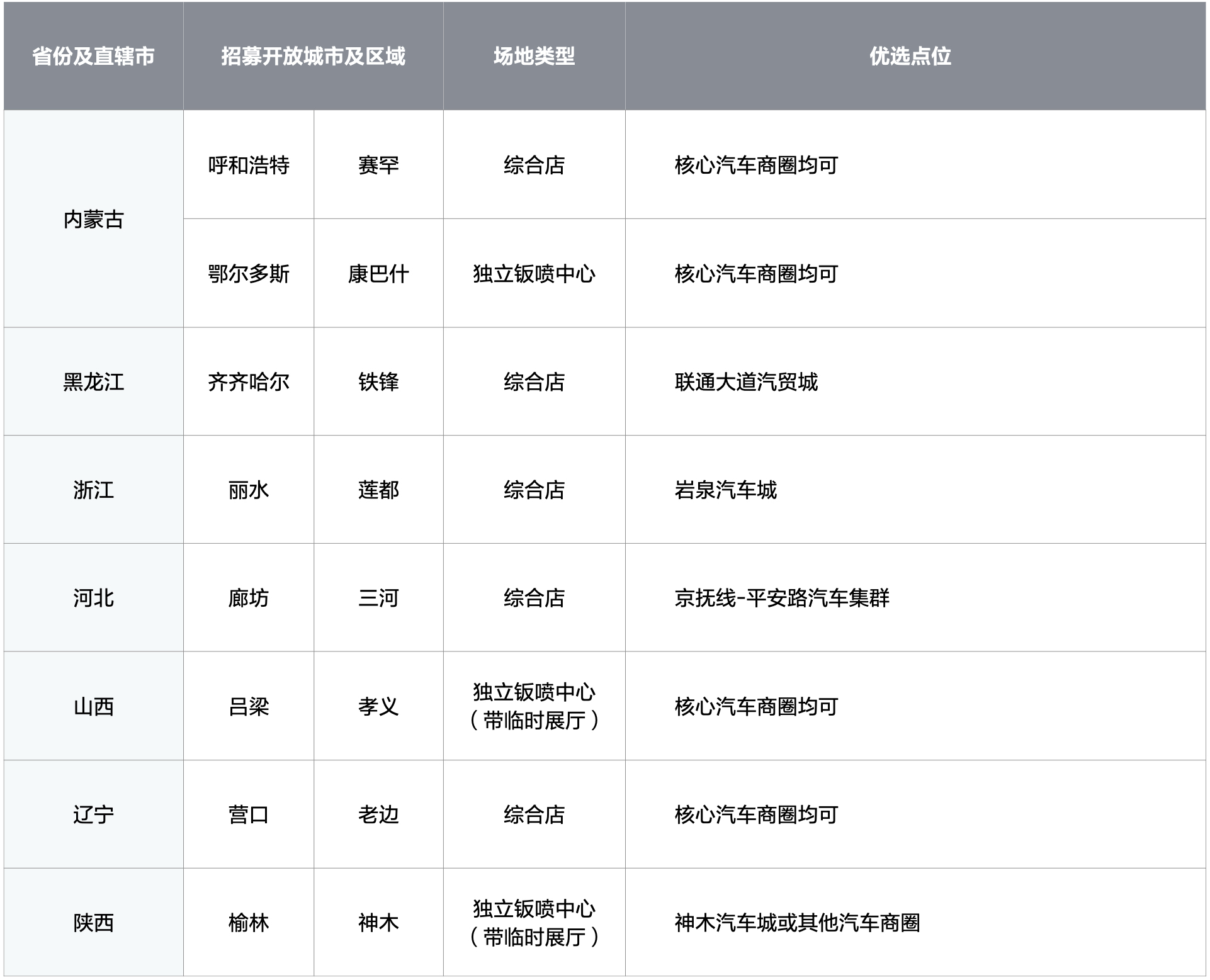
Task: Select the 营口 city cell
Action: [x=249, y=815]
